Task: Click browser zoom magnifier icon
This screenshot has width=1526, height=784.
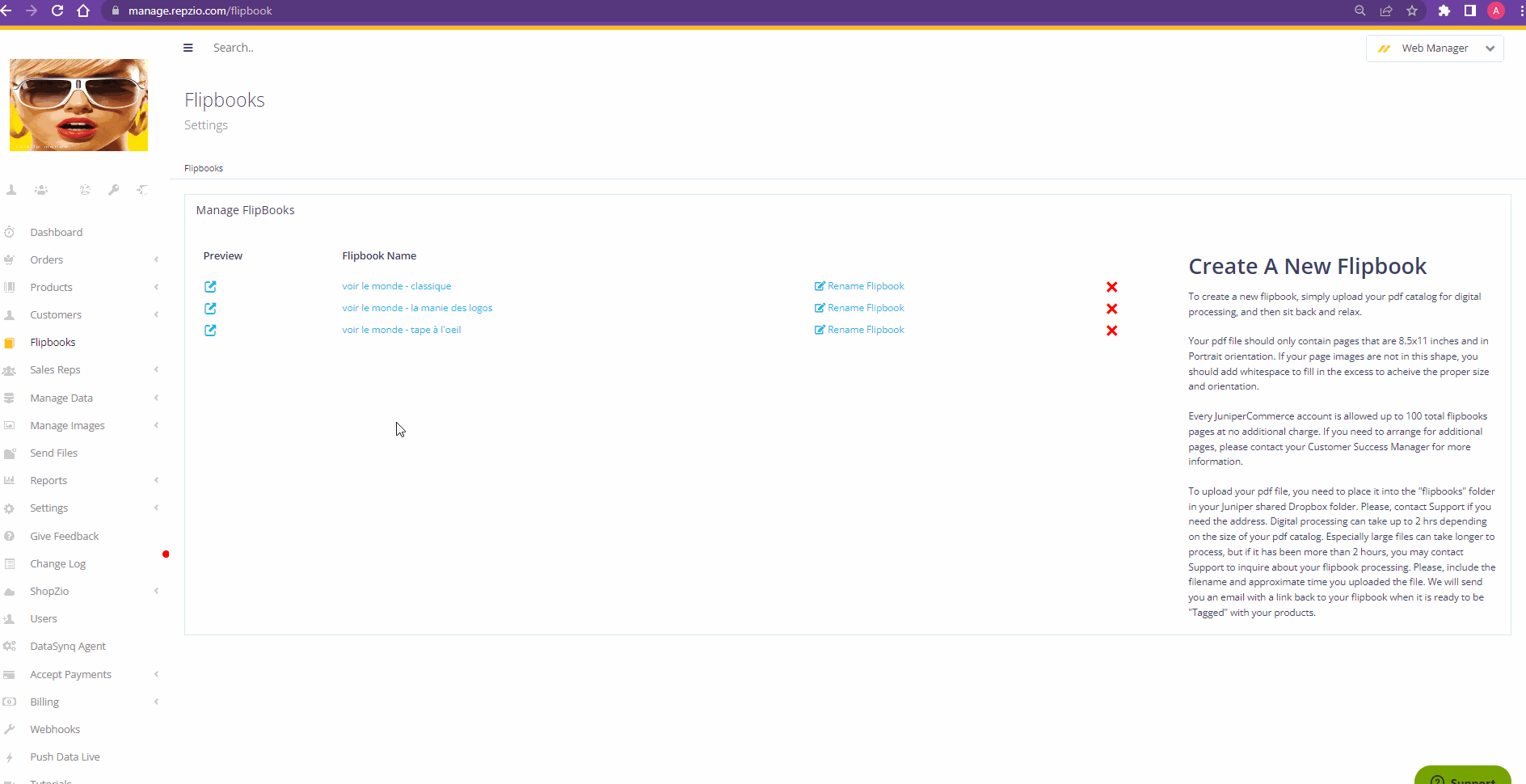Action: click(1360, 11)
